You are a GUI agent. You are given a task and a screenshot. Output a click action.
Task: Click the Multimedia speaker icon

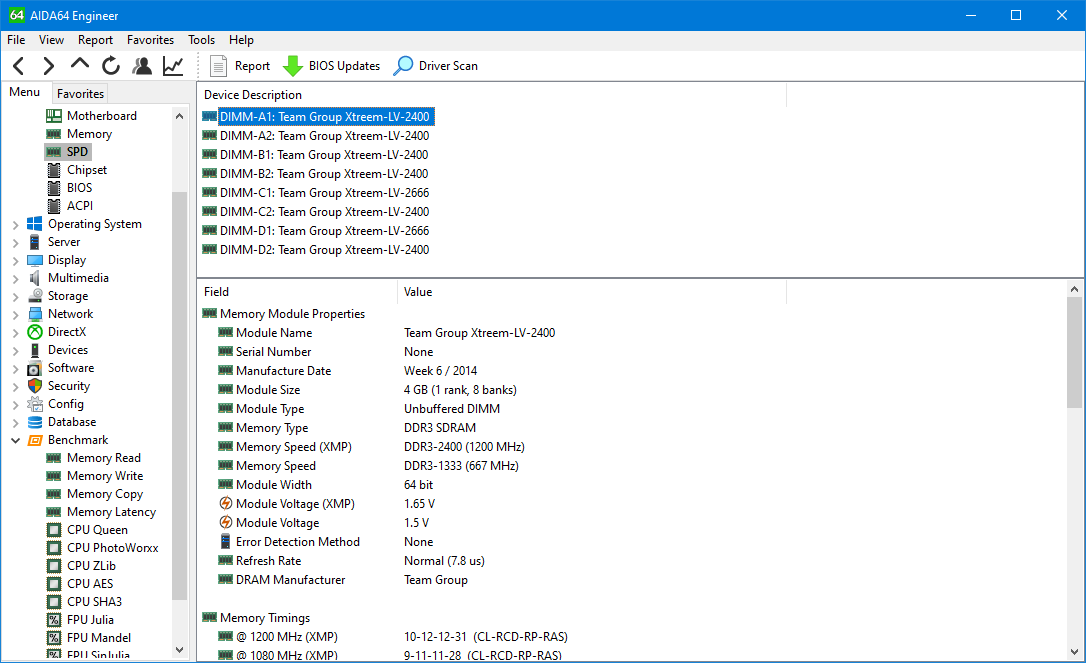coord(35,278)
